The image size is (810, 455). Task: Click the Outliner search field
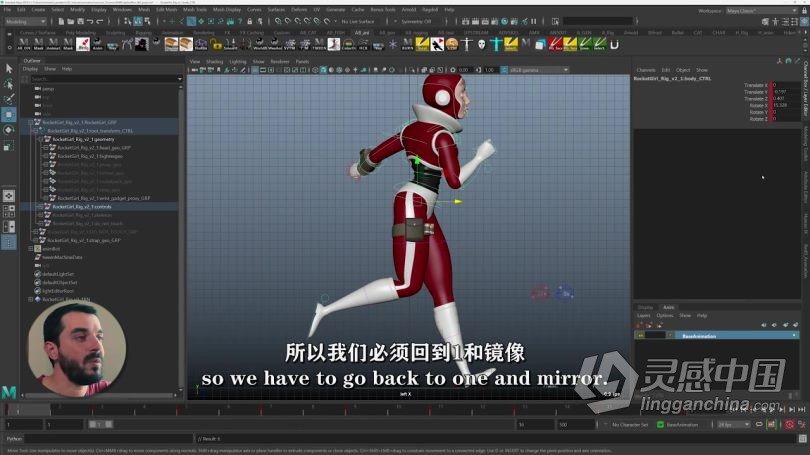pyautogui.click(x=103, y=79)
